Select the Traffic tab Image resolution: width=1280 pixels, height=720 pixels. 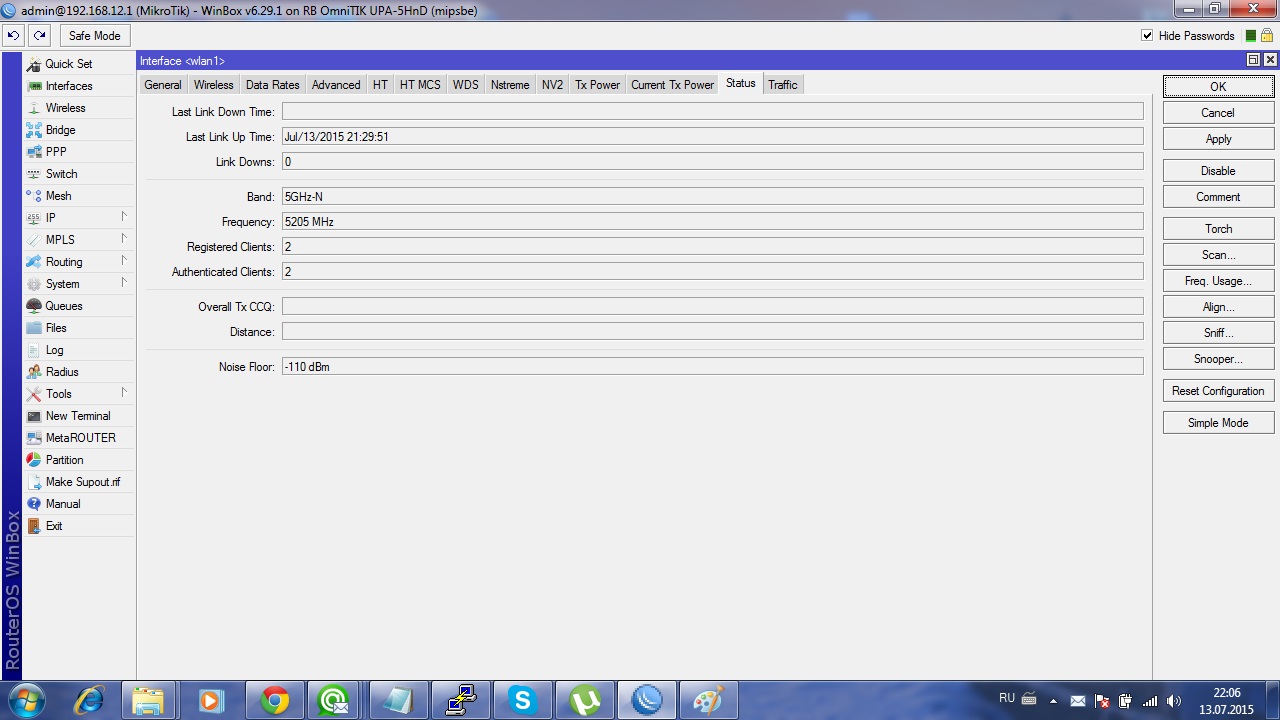tap(783, 85)
